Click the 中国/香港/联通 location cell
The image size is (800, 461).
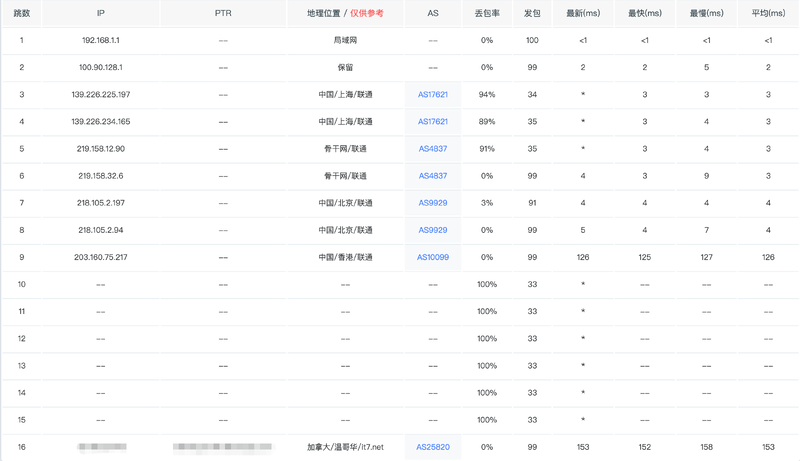(x=345, y=257)
